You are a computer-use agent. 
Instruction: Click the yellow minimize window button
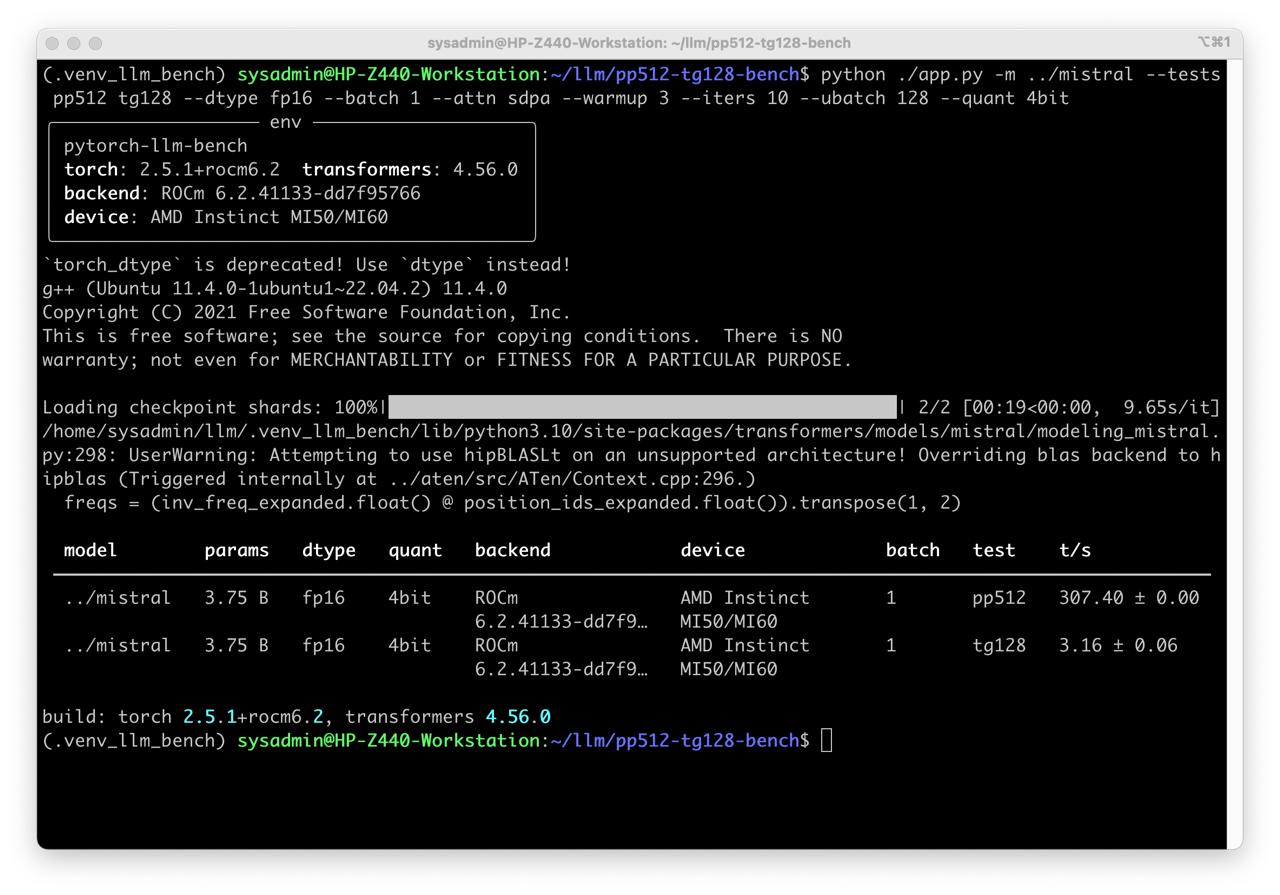[x=74, y=43]
